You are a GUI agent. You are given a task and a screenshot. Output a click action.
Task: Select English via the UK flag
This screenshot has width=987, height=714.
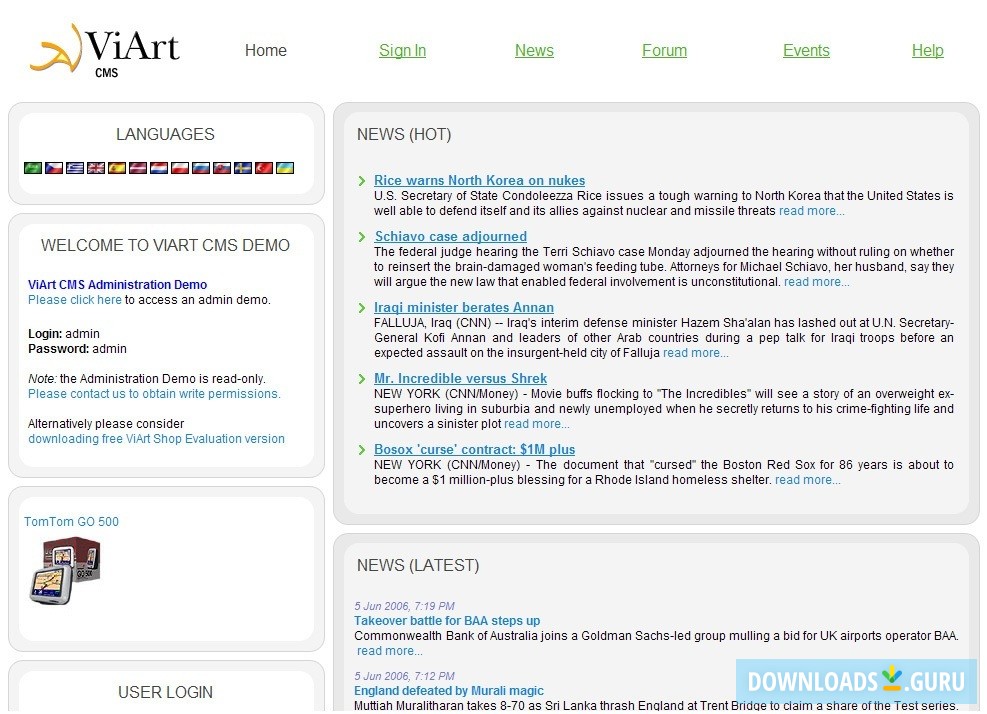pyautogui.click(x=96, y=168)
